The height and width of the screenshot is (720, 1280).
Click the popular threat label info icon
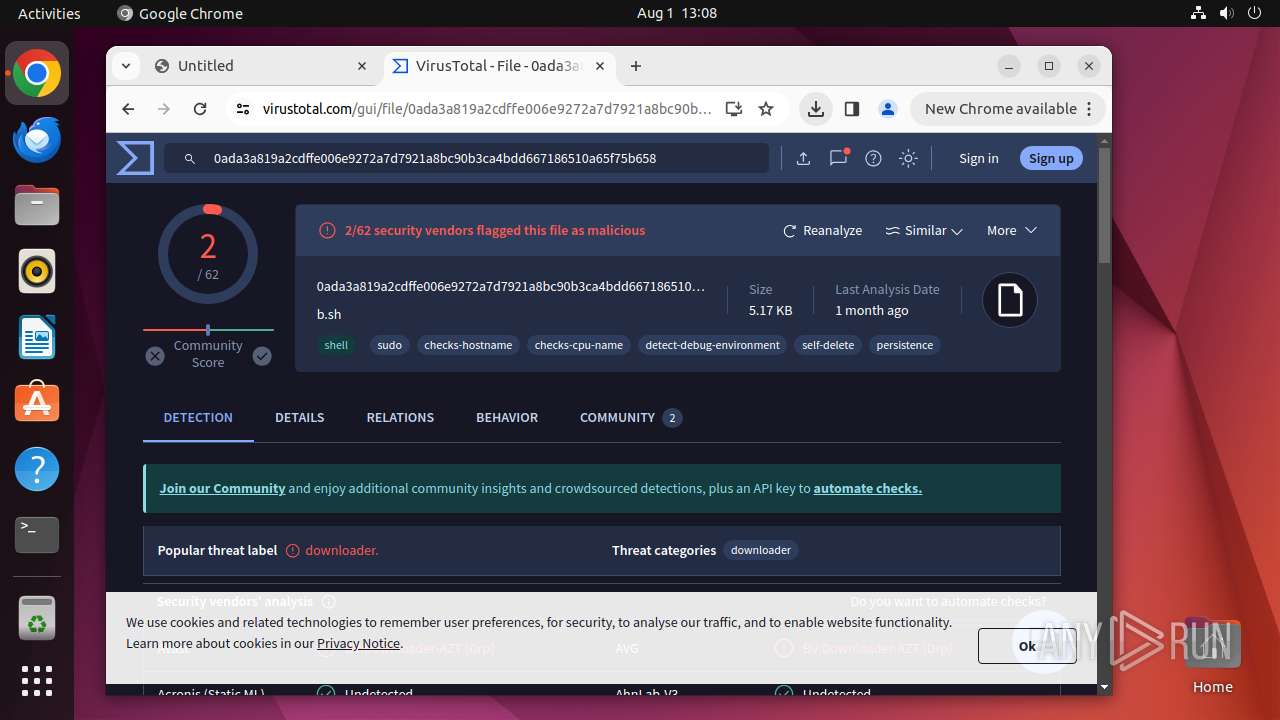pos(293,550)
